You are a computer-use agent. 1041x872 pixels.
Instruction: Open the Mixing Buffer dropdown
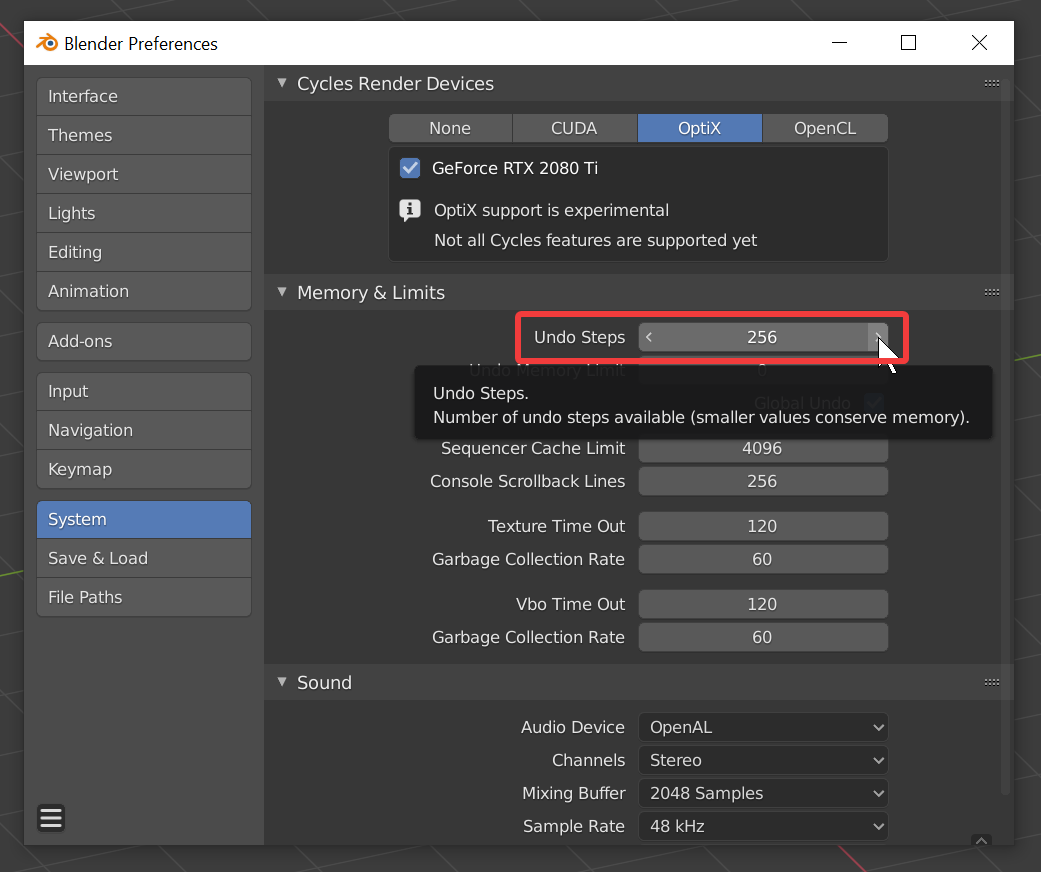[763, 793]
